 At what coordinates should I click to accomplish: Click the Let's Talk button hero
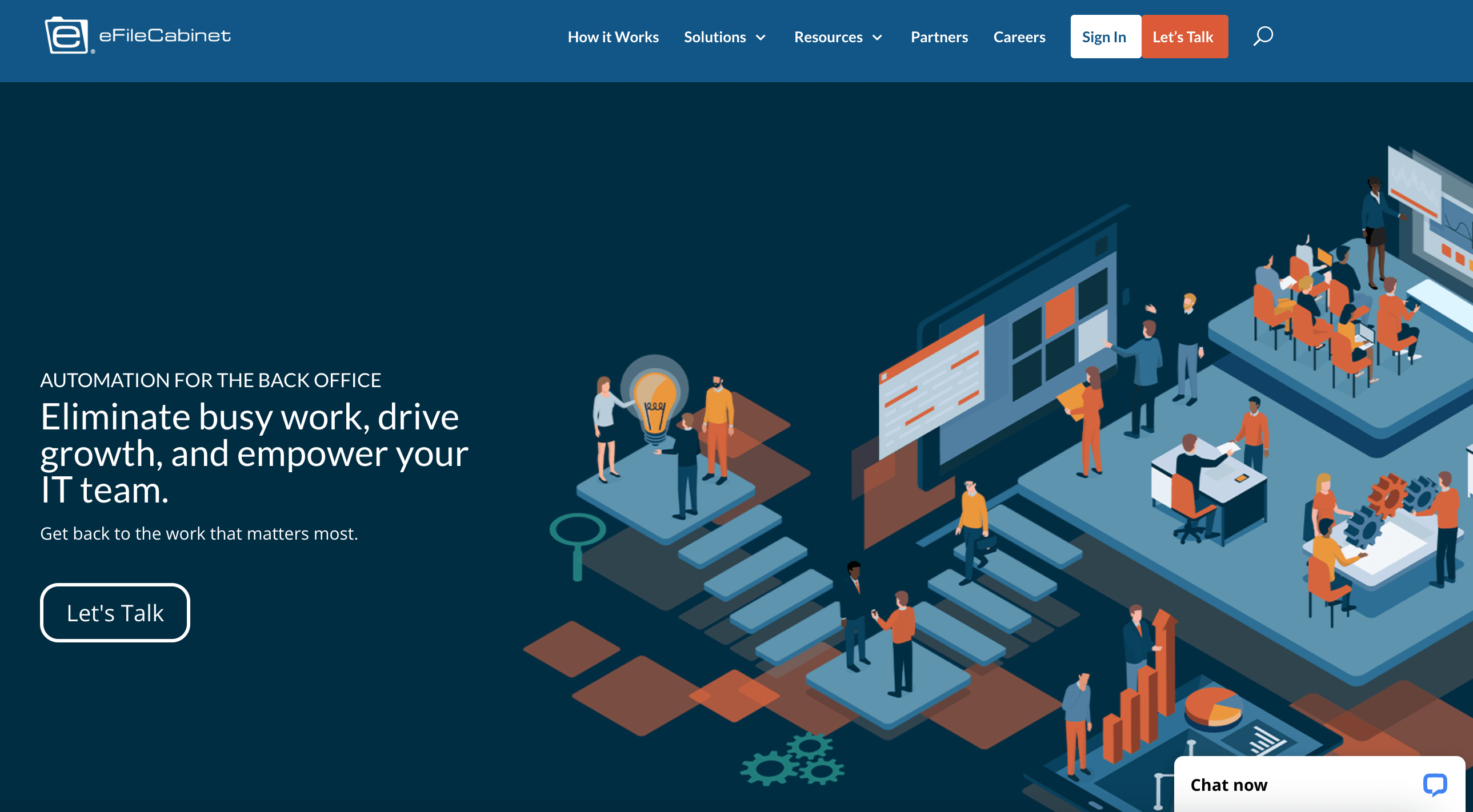pyautogui.click(x=114, y=612)
